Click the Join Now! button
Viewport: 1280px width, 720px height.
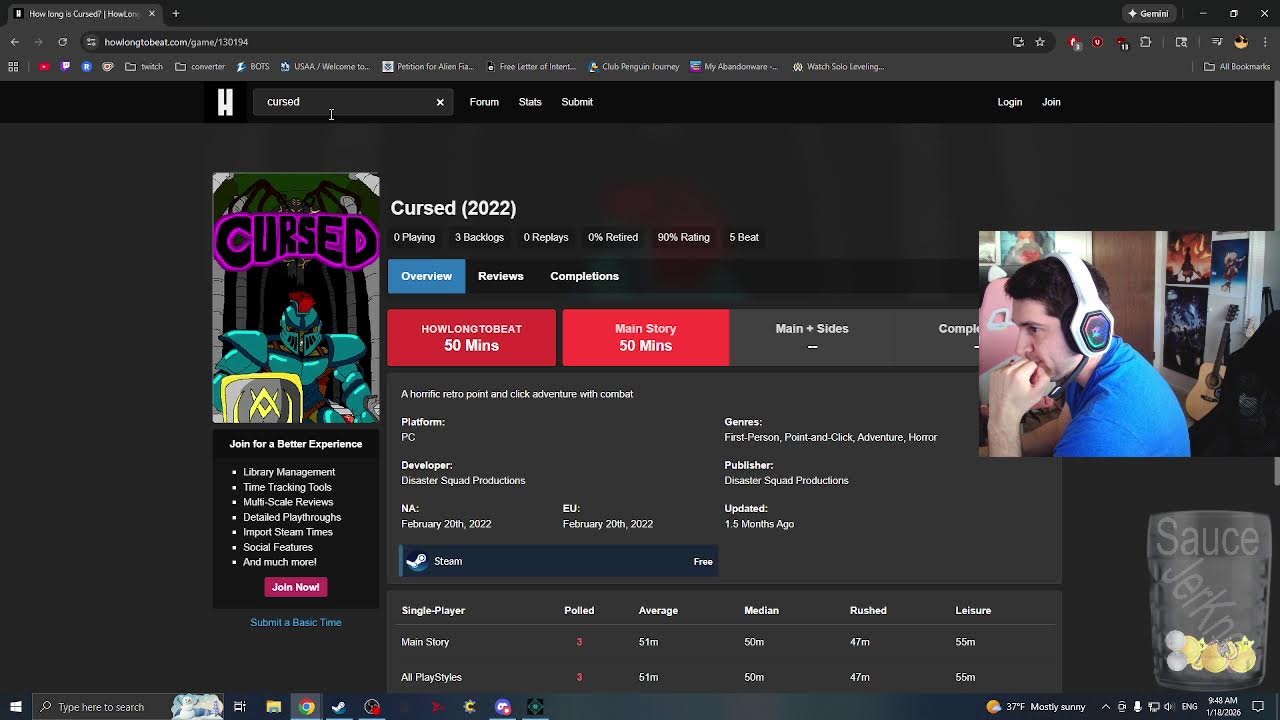[x=296, y=587]
